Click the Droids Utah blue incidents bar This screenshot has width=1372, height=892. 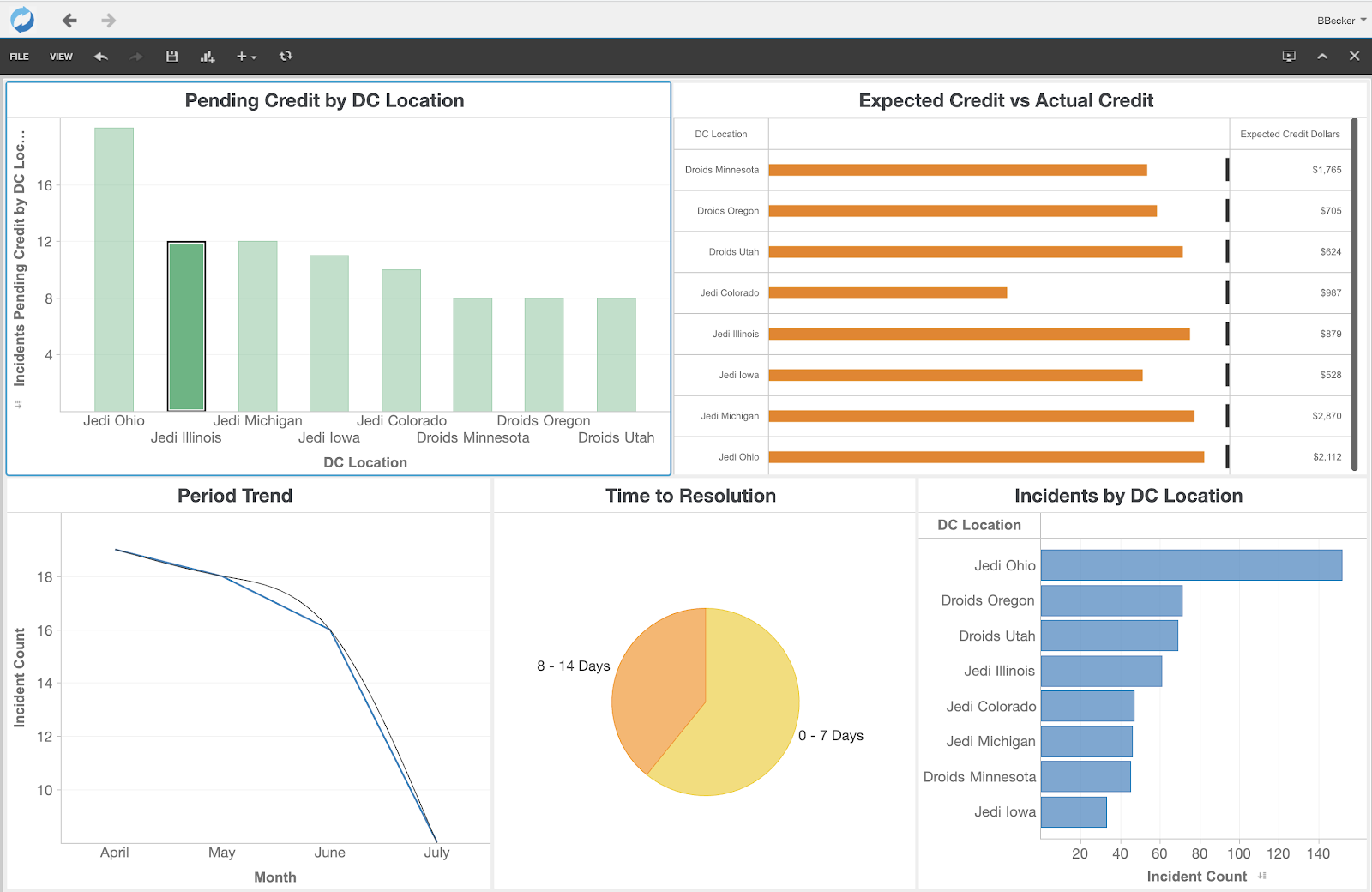pyautogui.click(x=1110, y=636)
